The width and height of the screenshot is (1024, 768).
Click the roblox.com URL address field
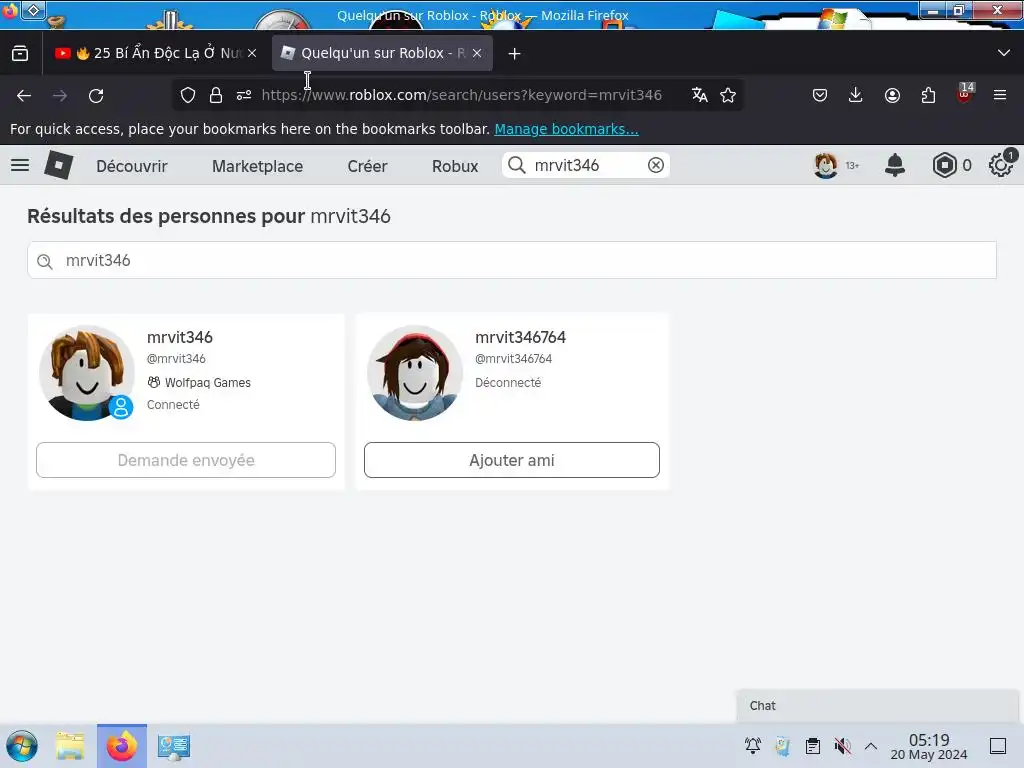click(x=462, y=95)
